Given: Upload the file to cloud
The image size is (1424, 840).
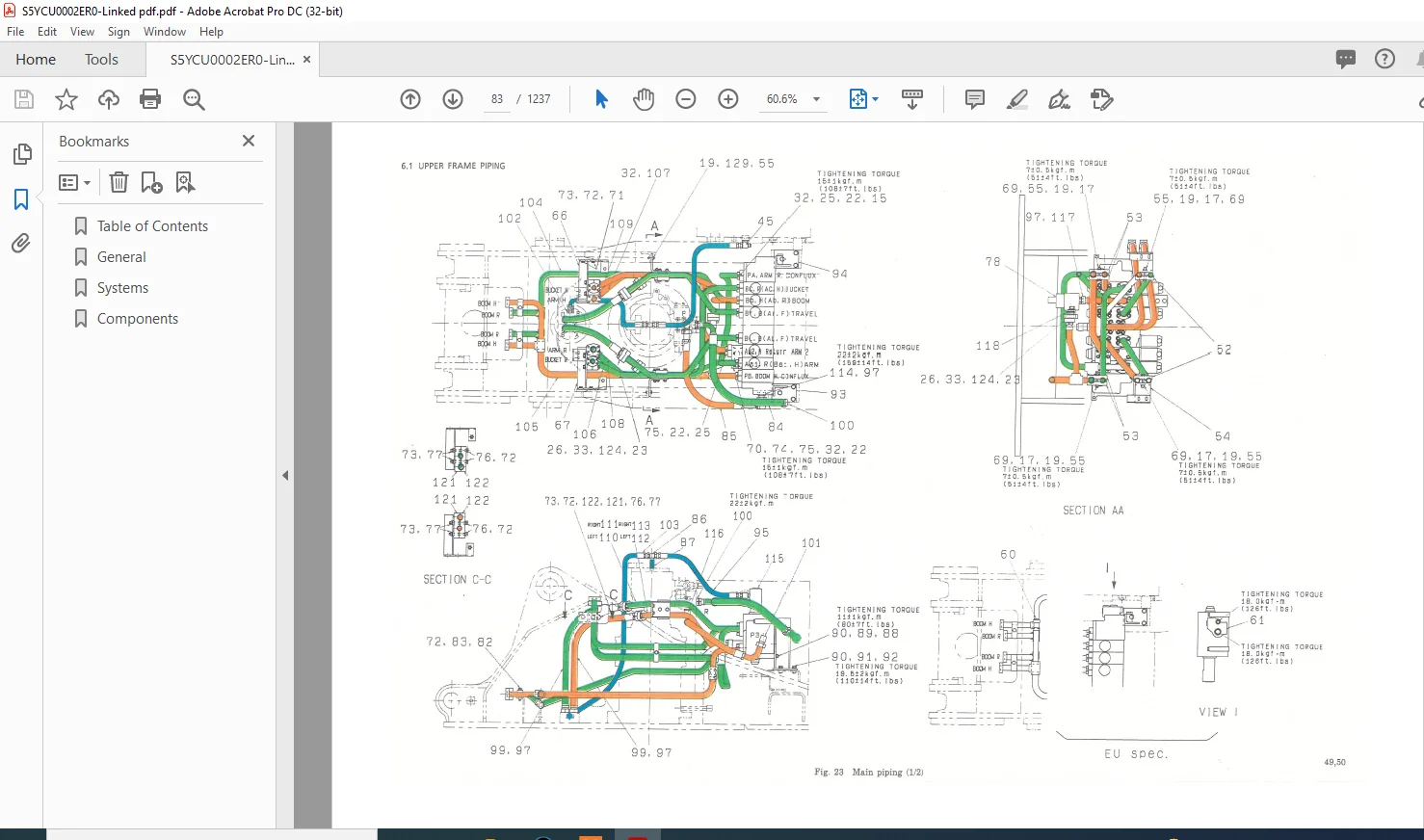Looking at the screenshot, I should (109, 99).
